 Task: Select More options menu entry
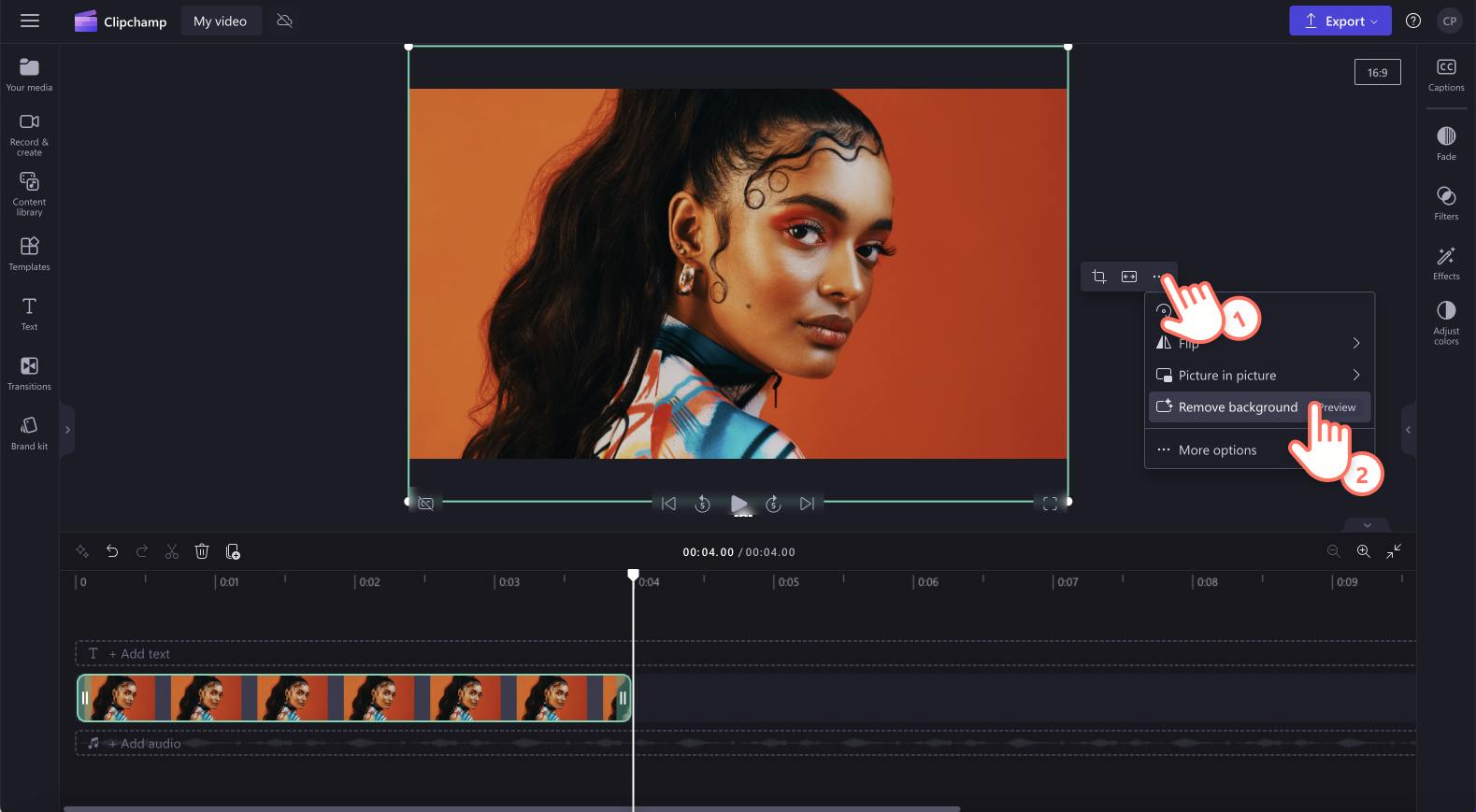tap(1259, 450)
